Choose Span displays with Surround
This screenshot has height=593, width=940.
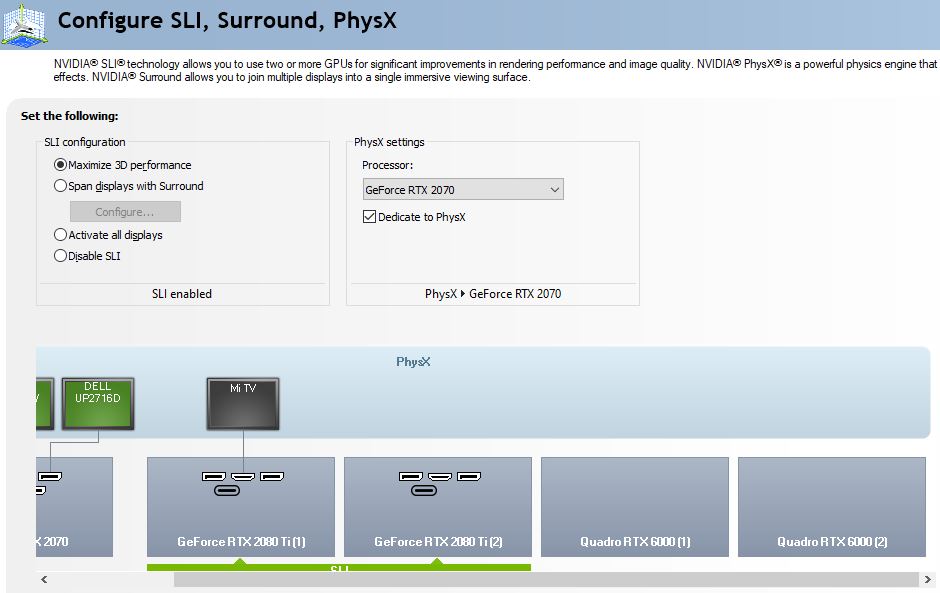click(128, 186)
